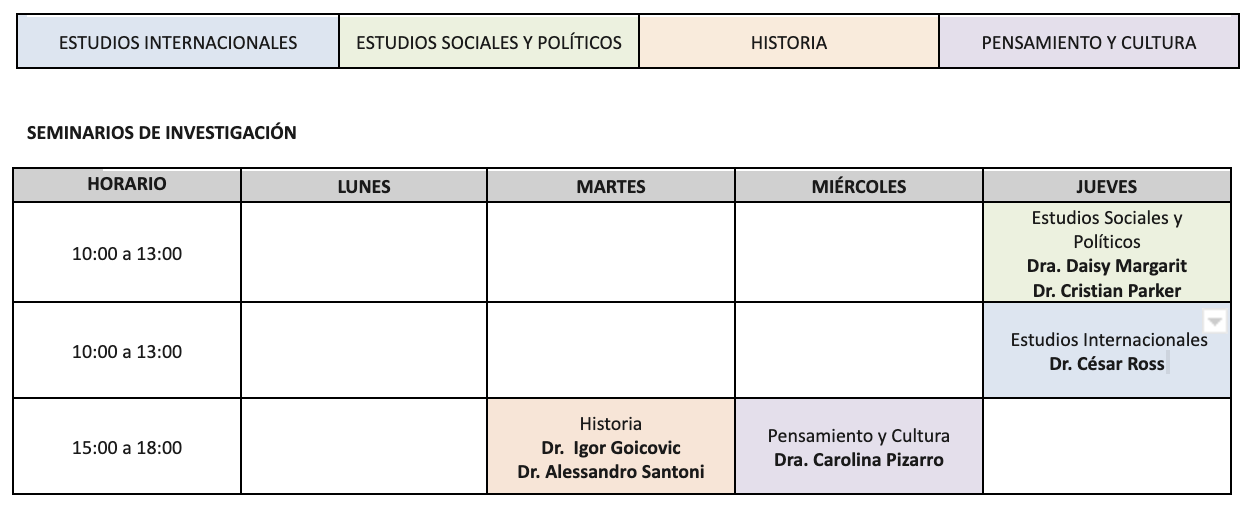The width and height of the screenshot is (1254, 516).
Task: Click Dra. Daisy Margarit in Thursday cell
Action: (x=1107, y=267)
